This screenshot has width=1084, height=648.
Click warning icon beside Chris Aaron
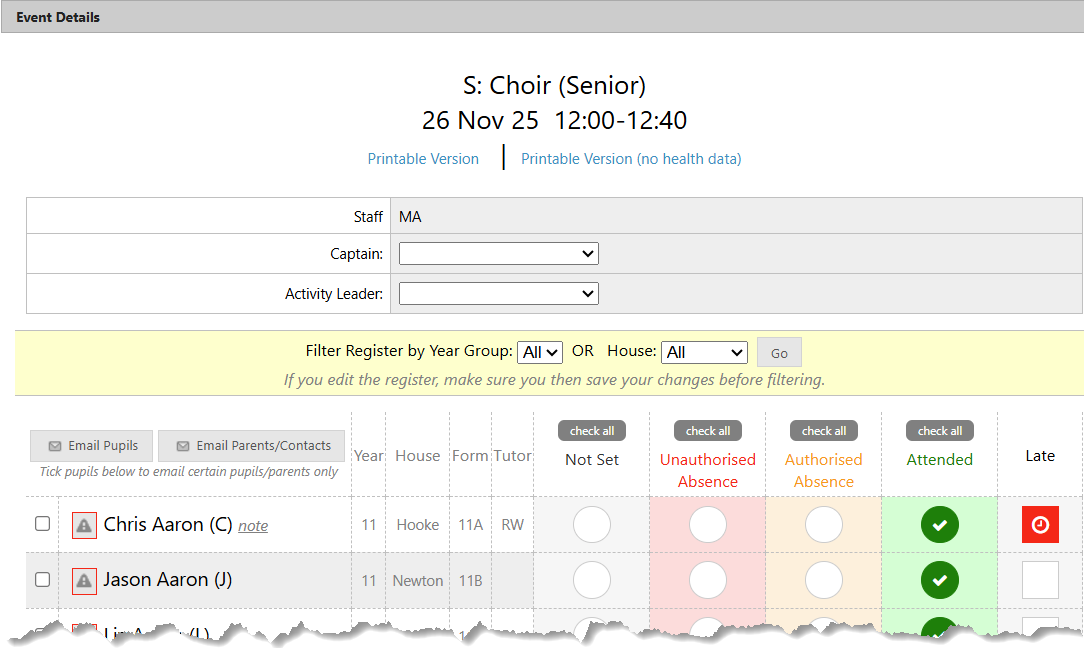[x=84, y=525]
